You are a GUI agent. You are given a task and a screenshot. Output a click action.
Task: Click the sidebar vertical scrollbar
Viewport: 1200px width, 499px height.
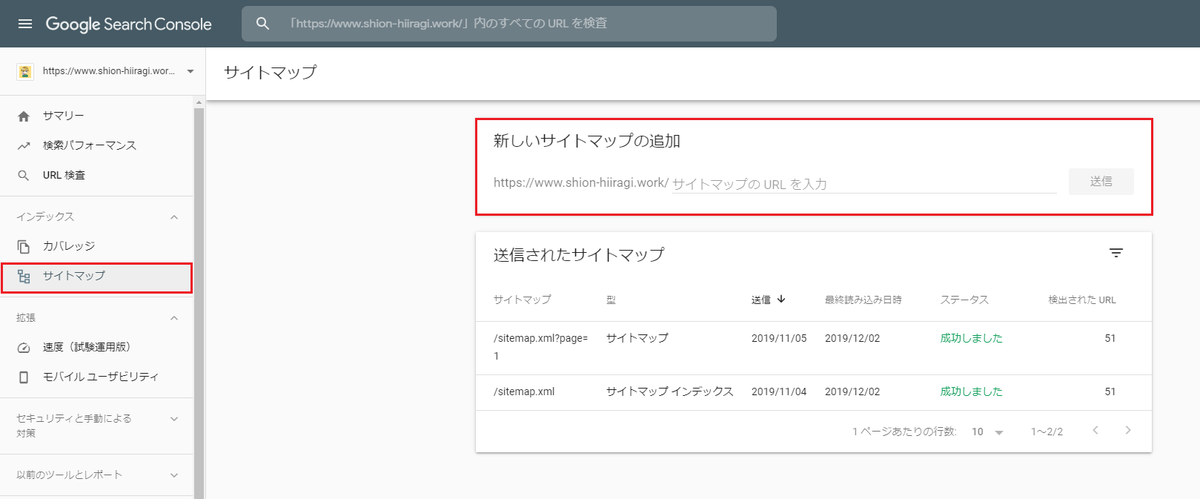(199, 300)
